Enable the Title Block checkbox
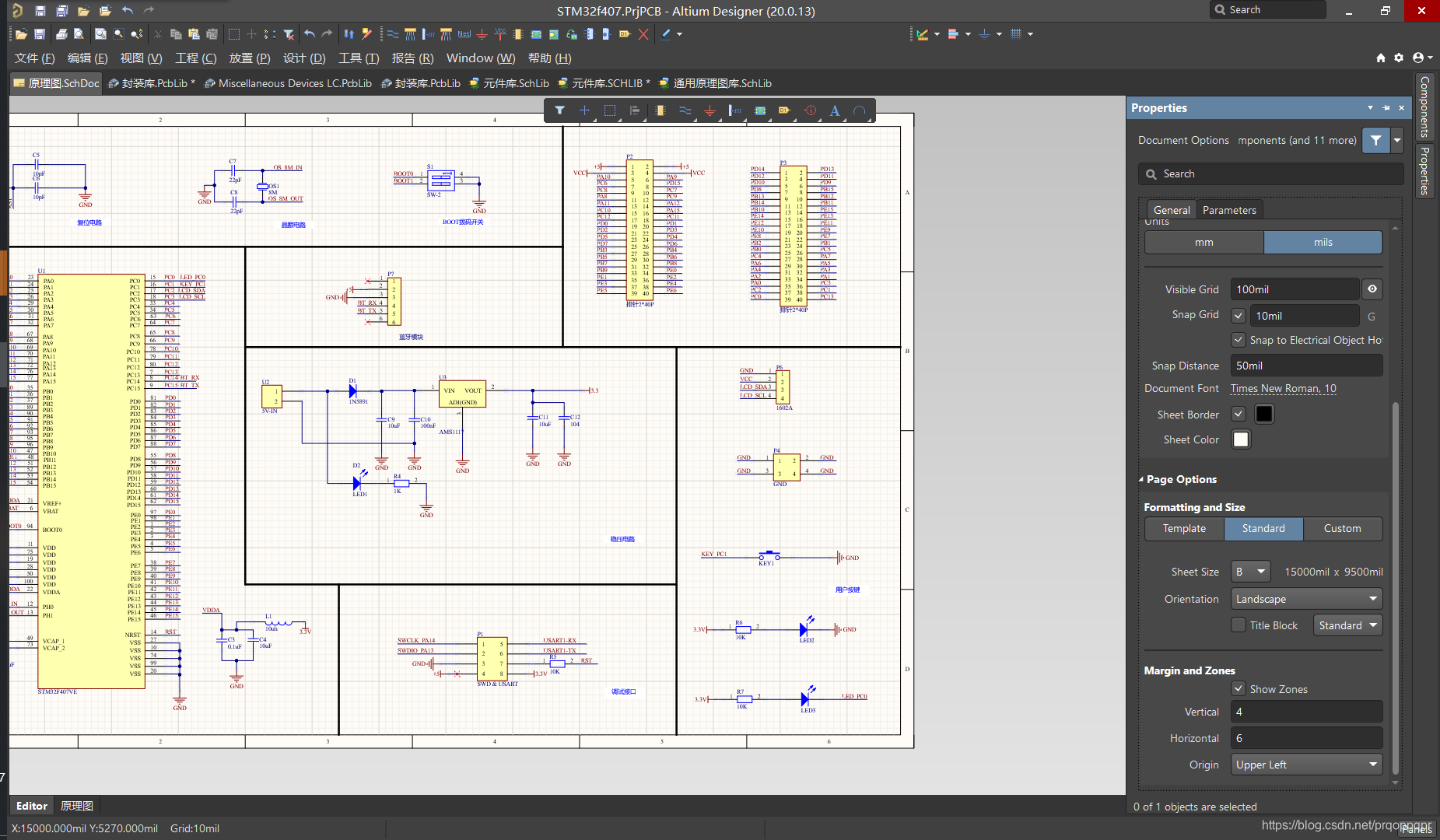The width and height of the screenshot is (1440, 840). point(1239,625)
